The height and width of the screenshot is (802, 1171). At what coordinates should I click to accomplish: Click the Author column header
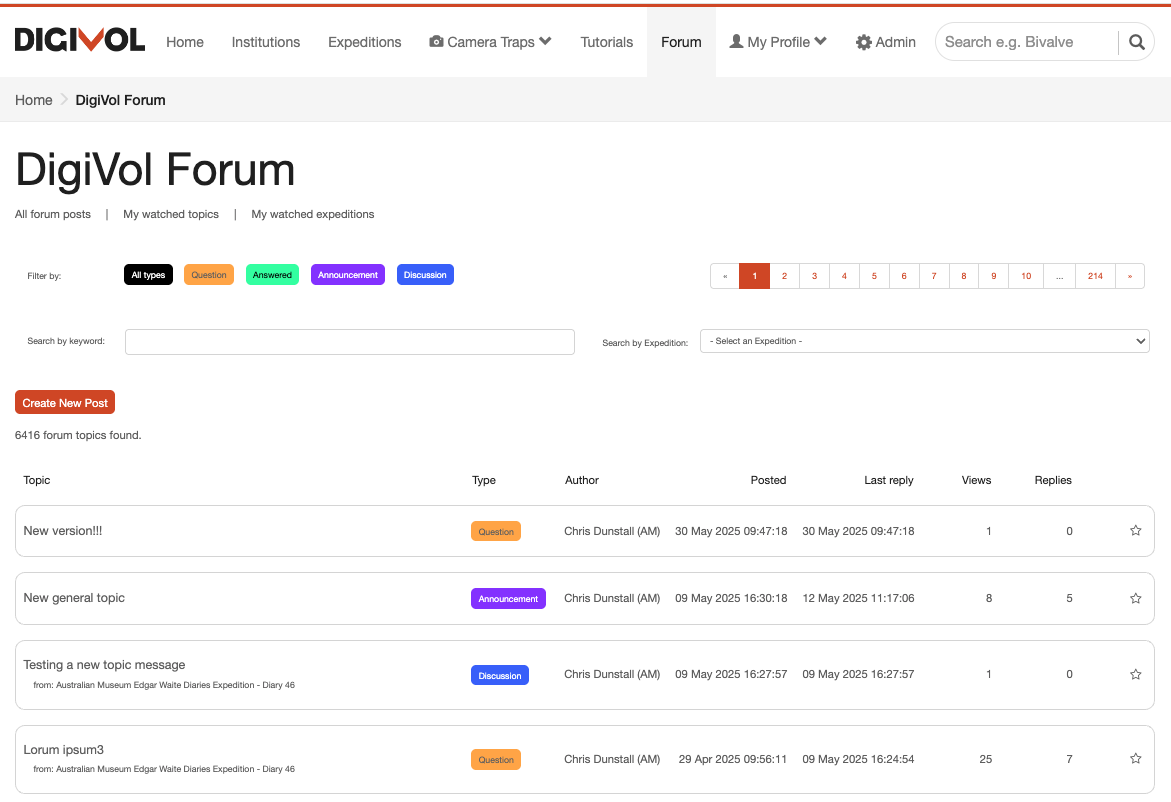(x=582, y=480)
